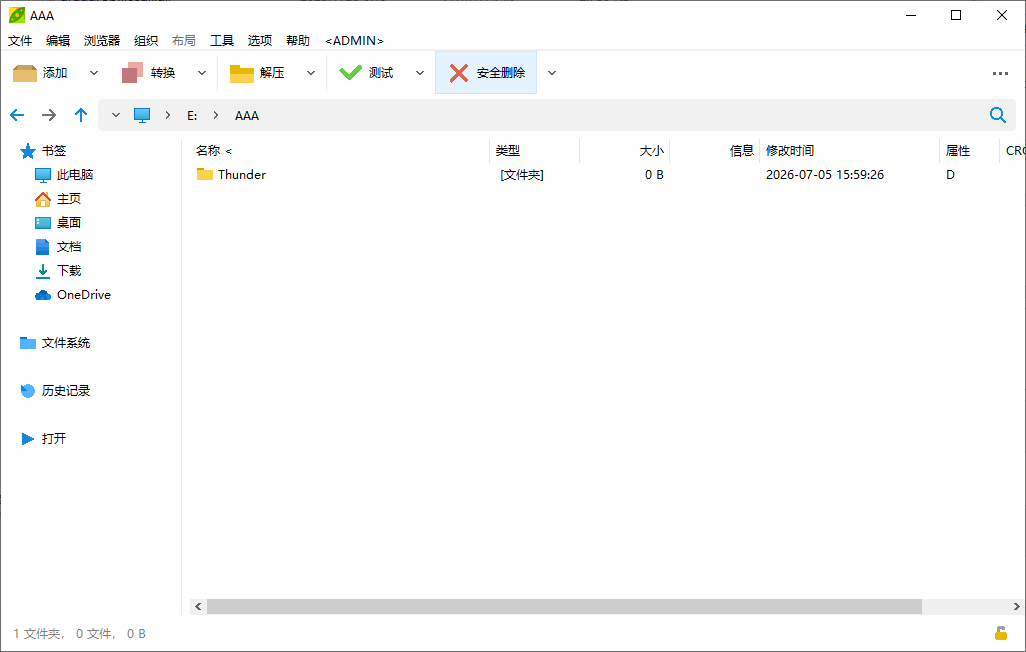Click the [文件夹] type cell

(522, 175)
